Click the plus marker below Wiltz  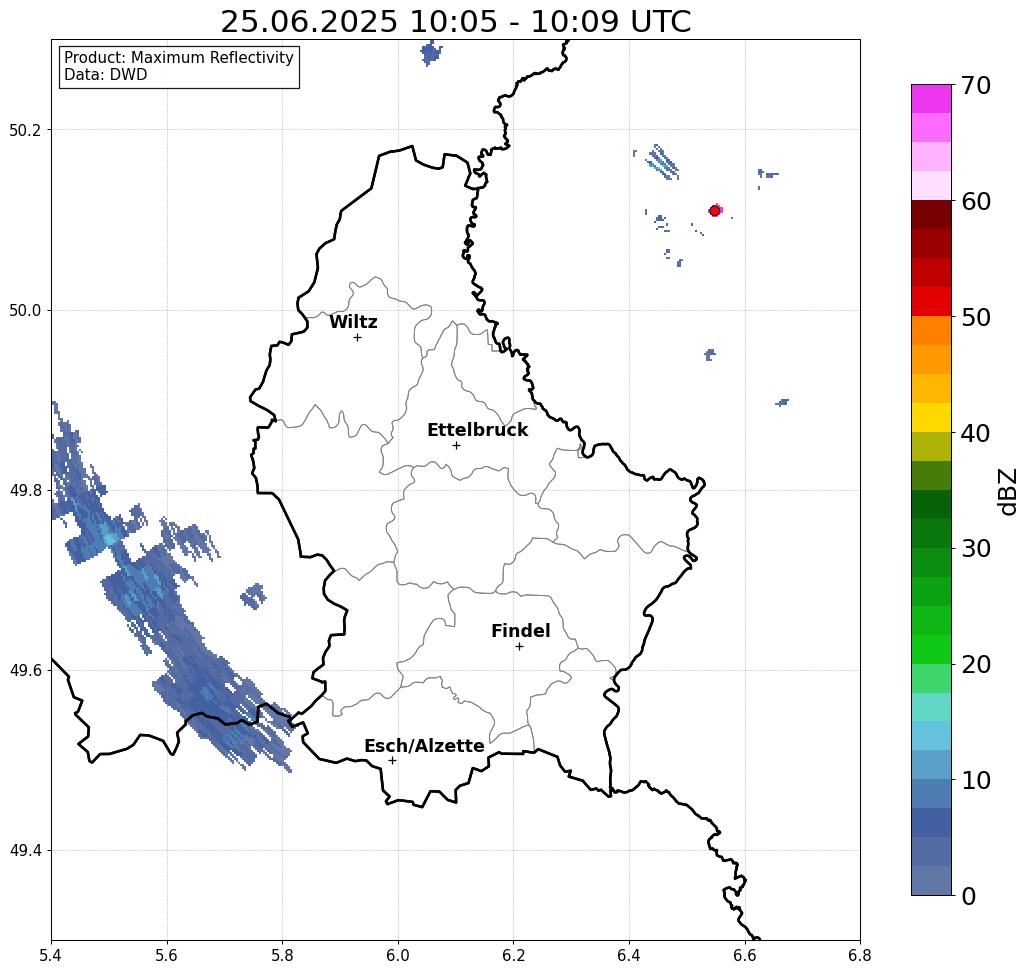coord(357,337)
